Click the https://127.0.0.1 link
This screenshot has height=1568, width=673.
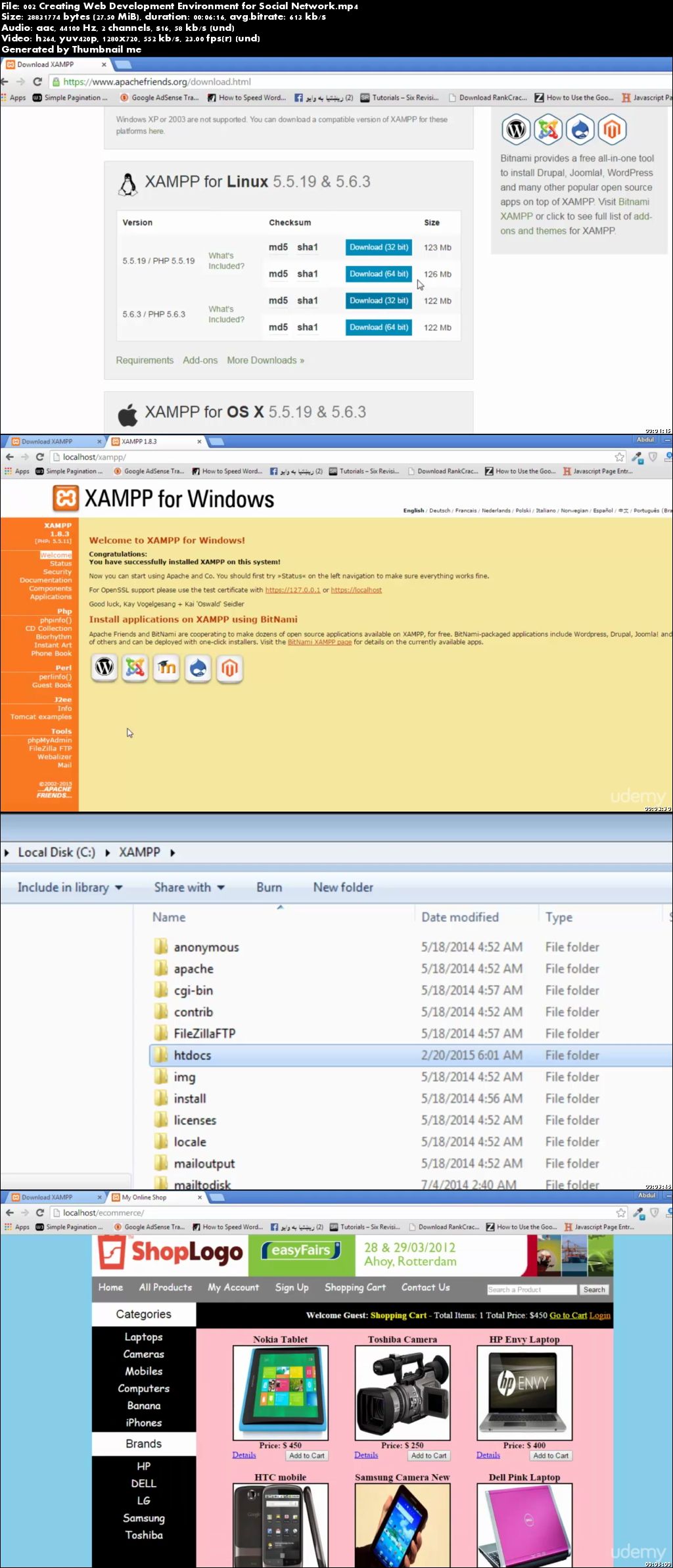[292, 590]
